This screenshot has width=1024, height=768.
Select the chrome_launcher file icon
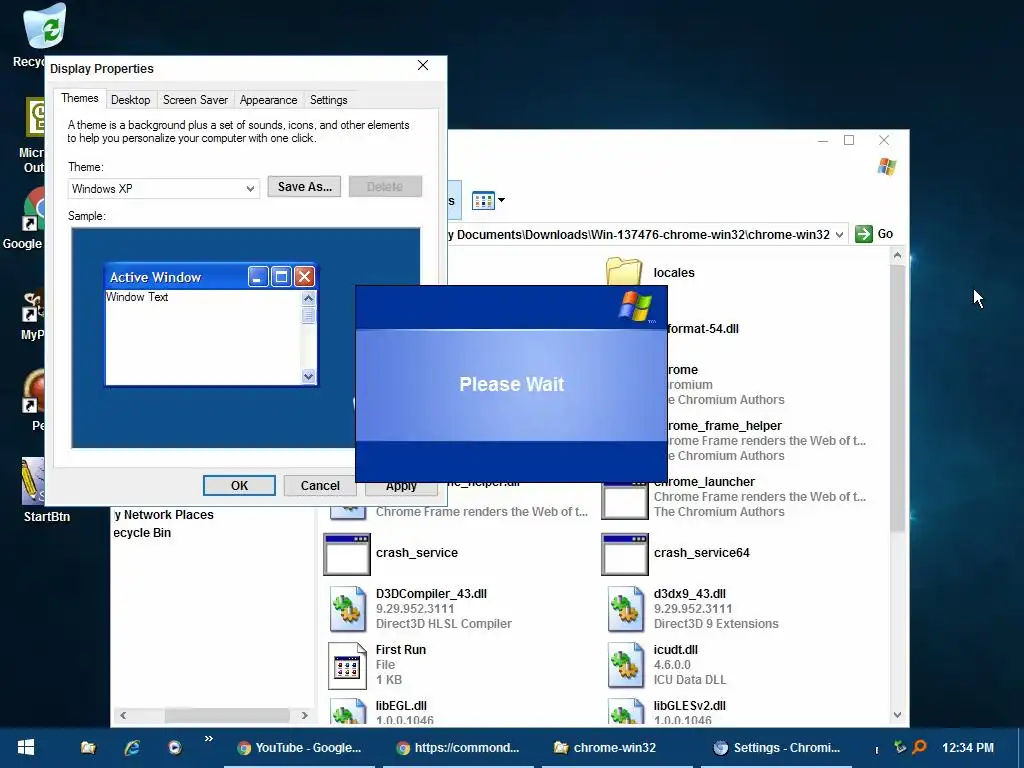click(625, 500)
